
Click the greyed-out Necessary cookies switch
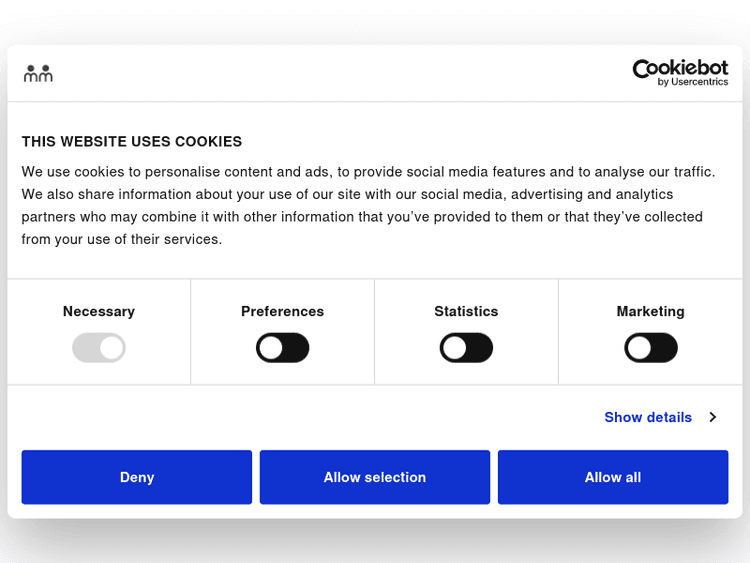(x=99, y=348)
